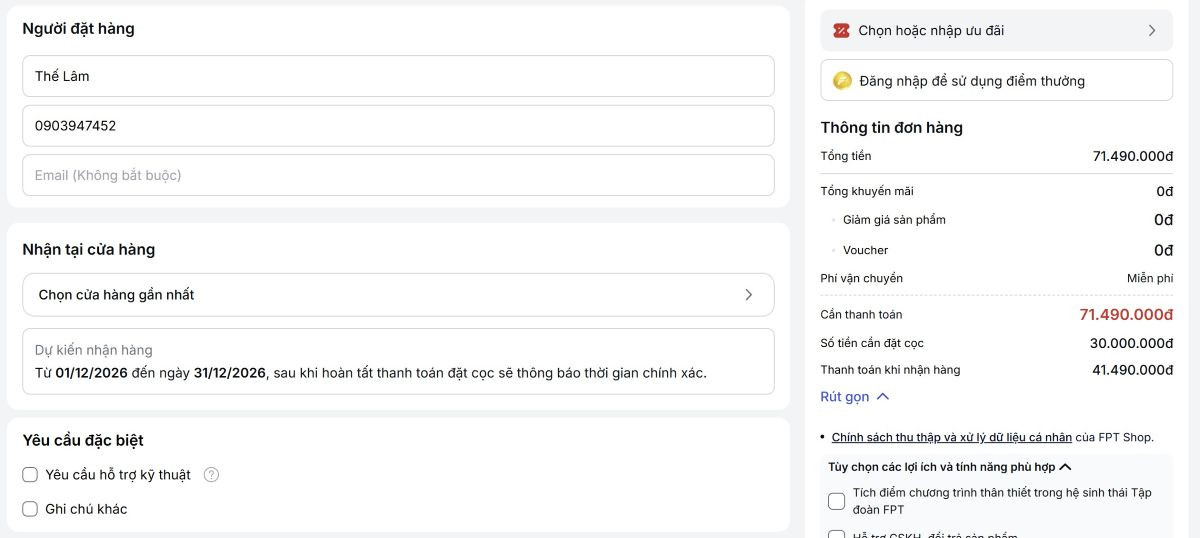Edit the name field containing Thế Lâm
Image resolution: width=1200 pixels, height=538 pixels.
398,76
